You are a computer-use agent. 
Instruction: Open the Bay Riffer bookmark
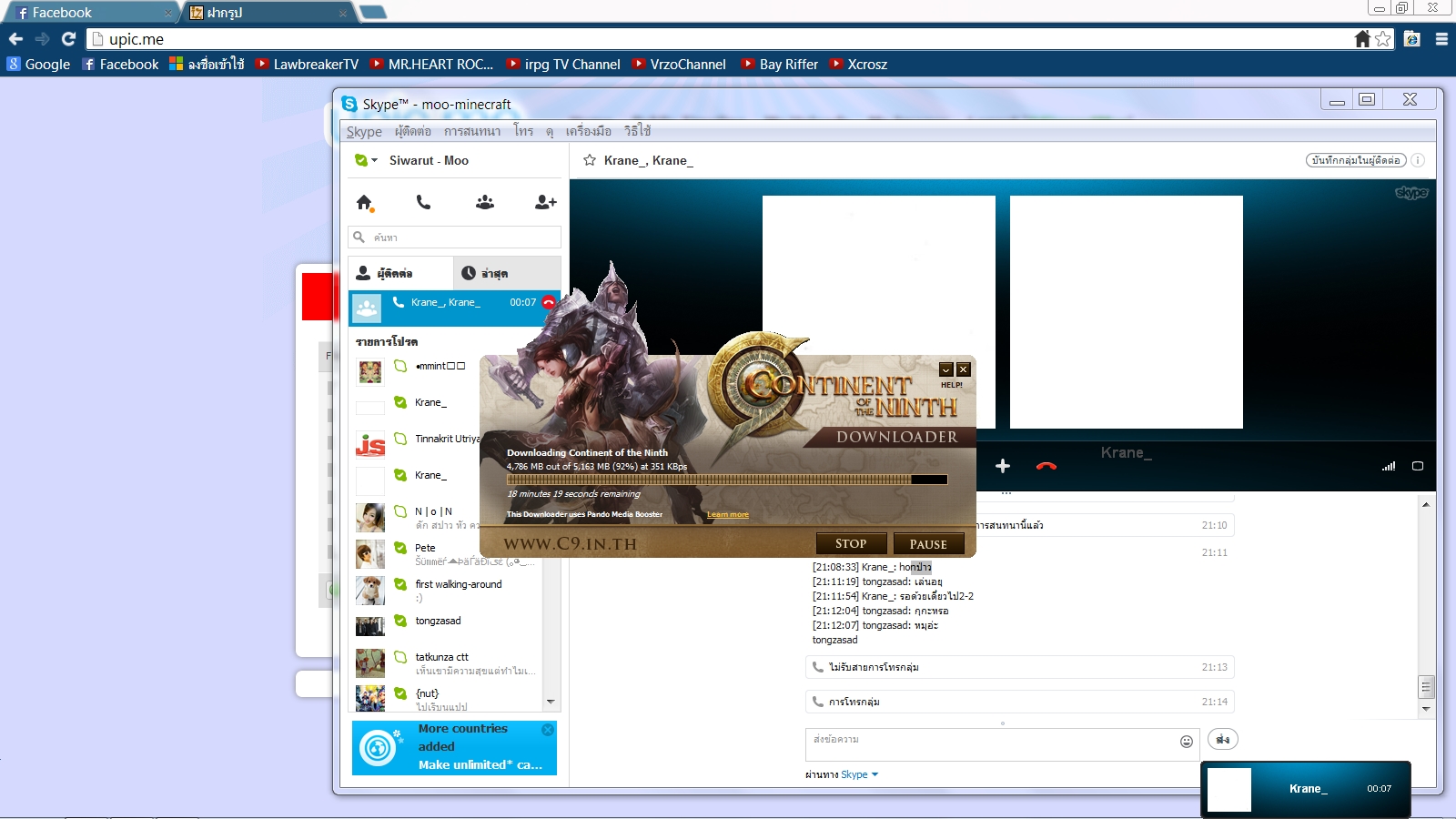coord(780,65)
